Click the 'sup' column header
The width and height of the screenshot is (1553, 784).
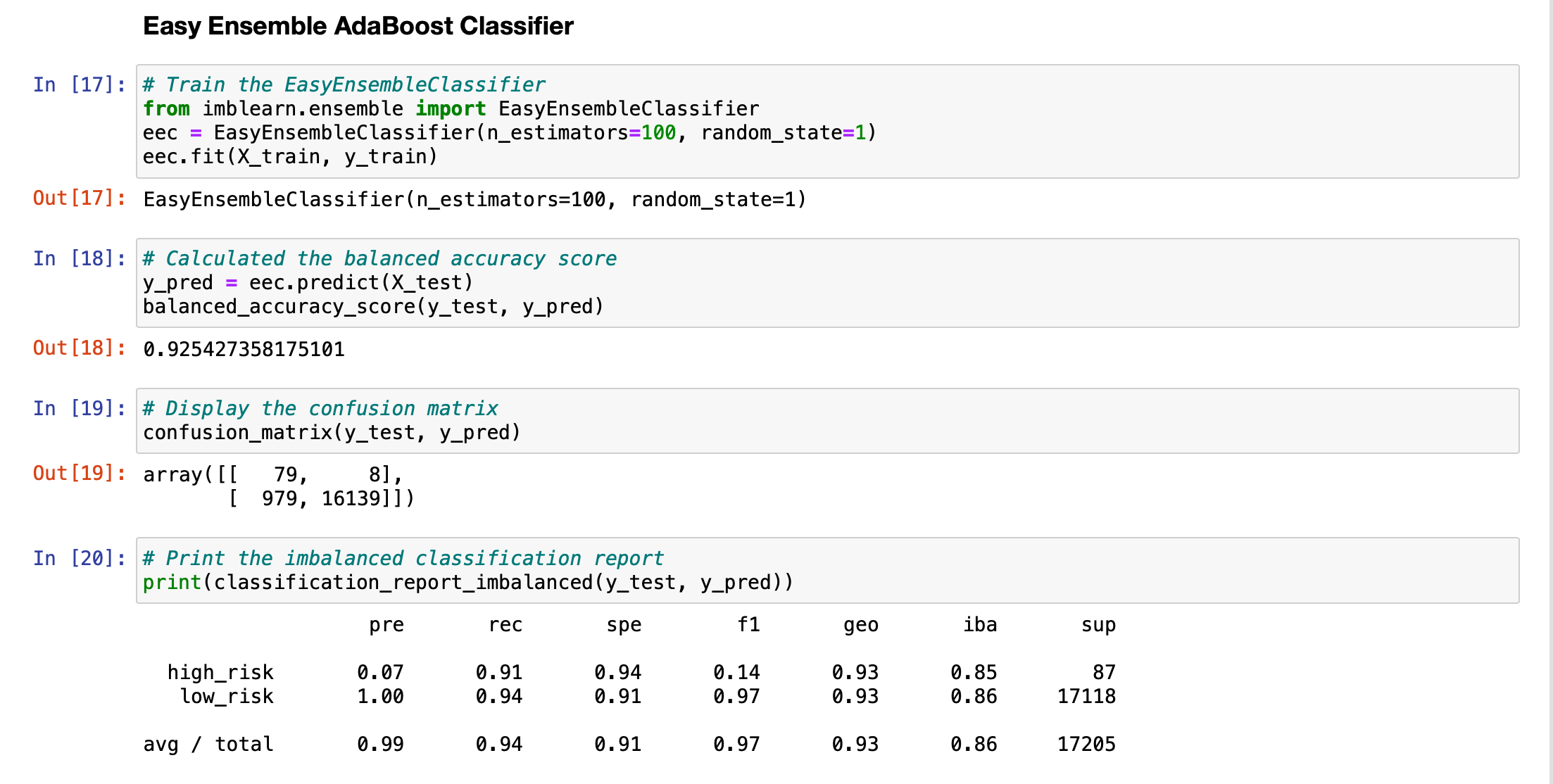click(x=1098, y=625)
